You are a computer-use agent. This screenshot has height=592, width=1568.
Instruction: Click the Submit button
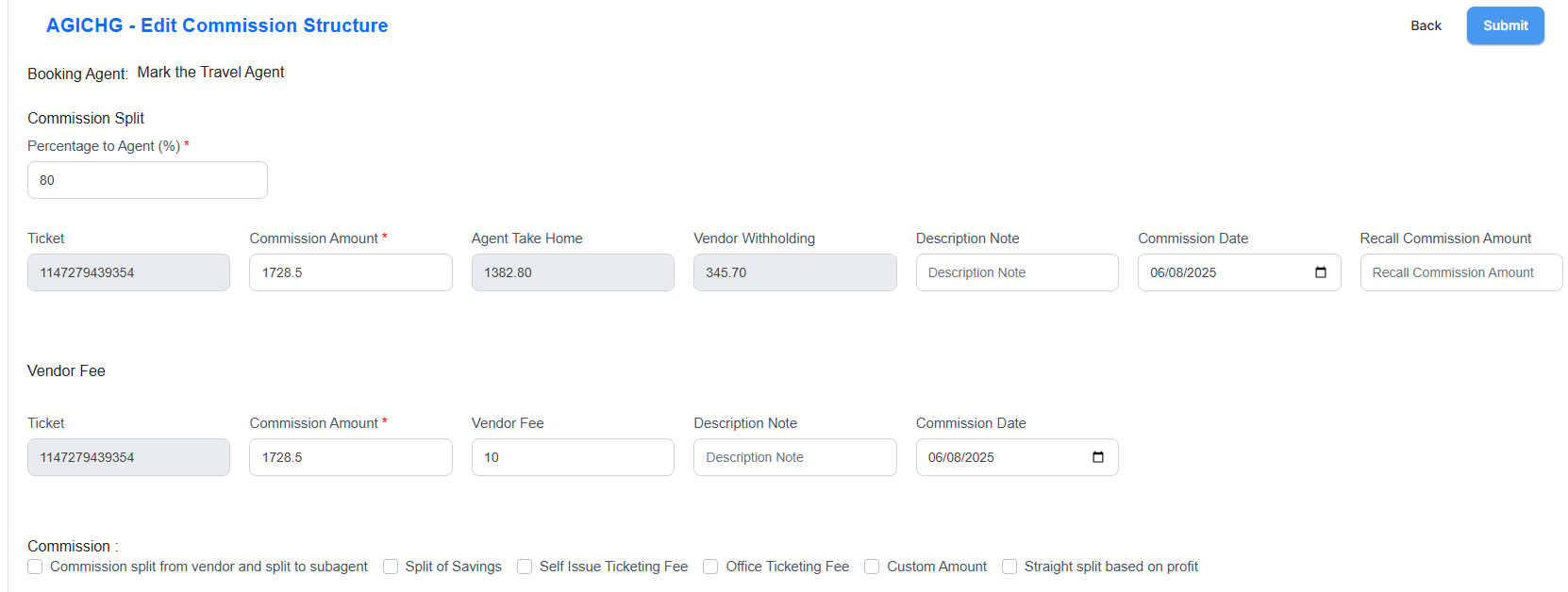click(1505, 25)
